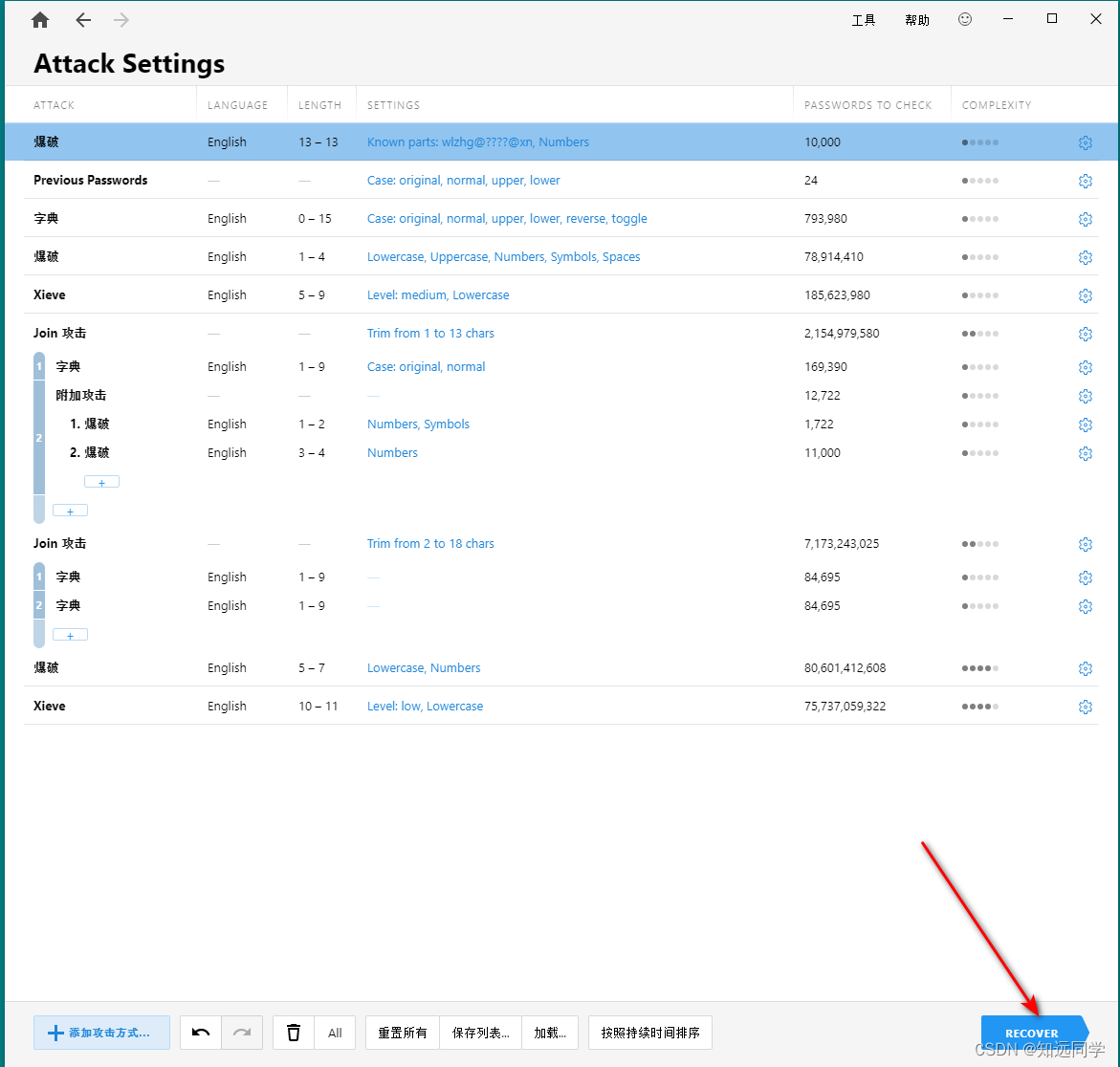Add part to first Join 攻击 plus button
The image size is (1120, 1067).
pos(70,511)
